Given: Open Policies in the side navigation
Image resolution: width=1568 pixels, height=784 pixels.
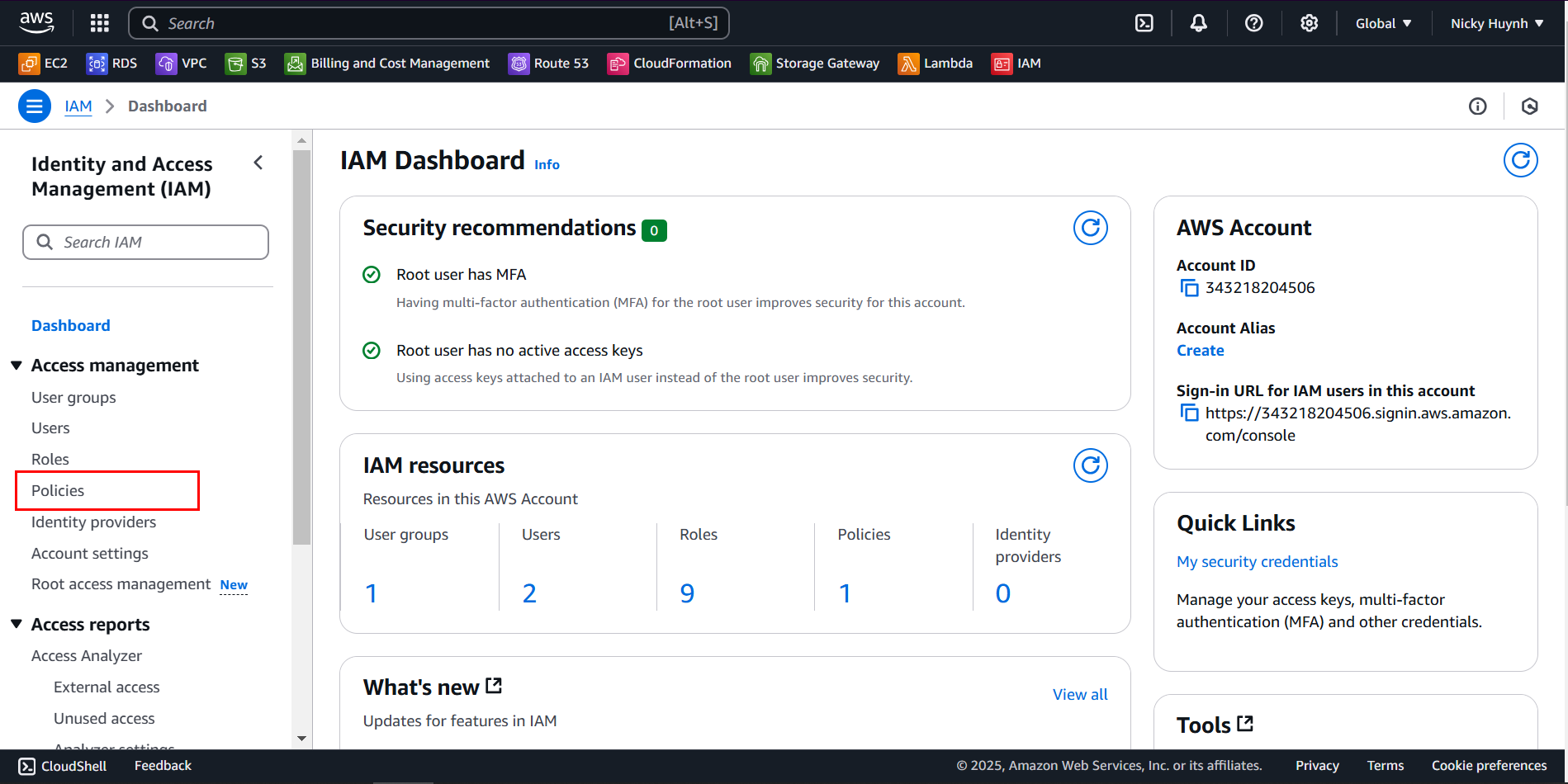Looking at the screenshot, I should 58,491.
